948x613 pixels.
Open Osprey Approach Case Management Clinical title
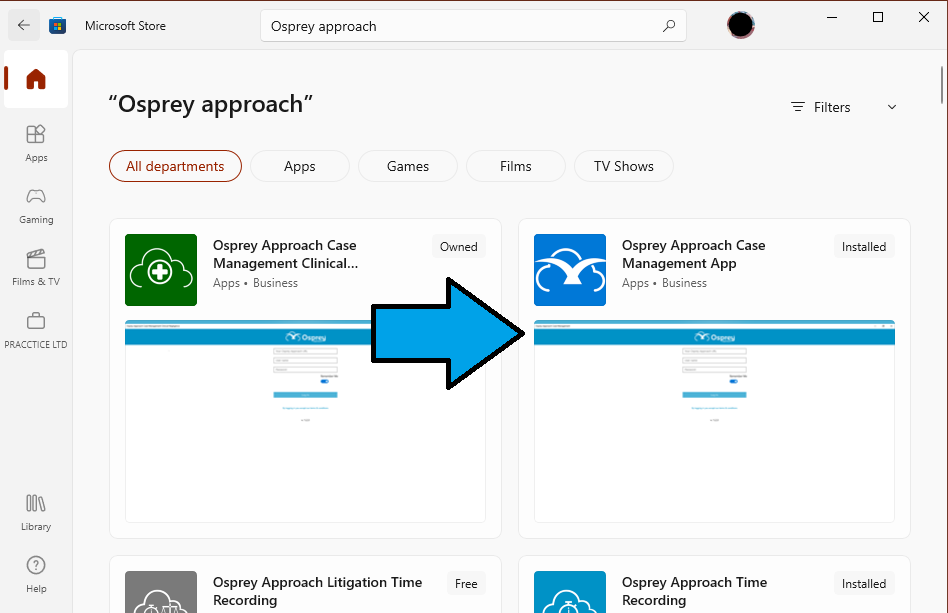(285, 255)
